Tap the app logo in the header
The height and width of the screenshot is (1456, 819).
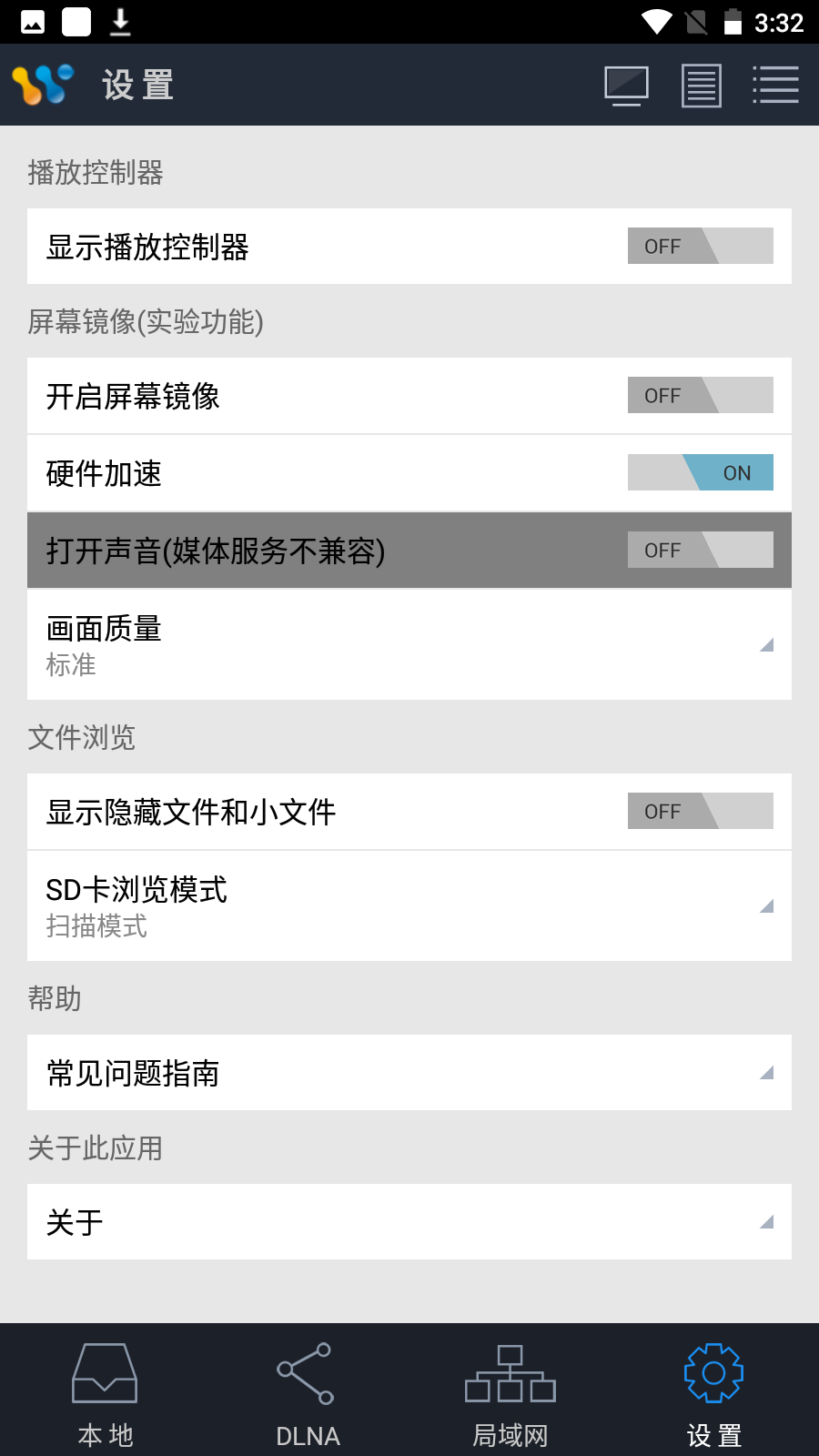[x=43, y=85]
